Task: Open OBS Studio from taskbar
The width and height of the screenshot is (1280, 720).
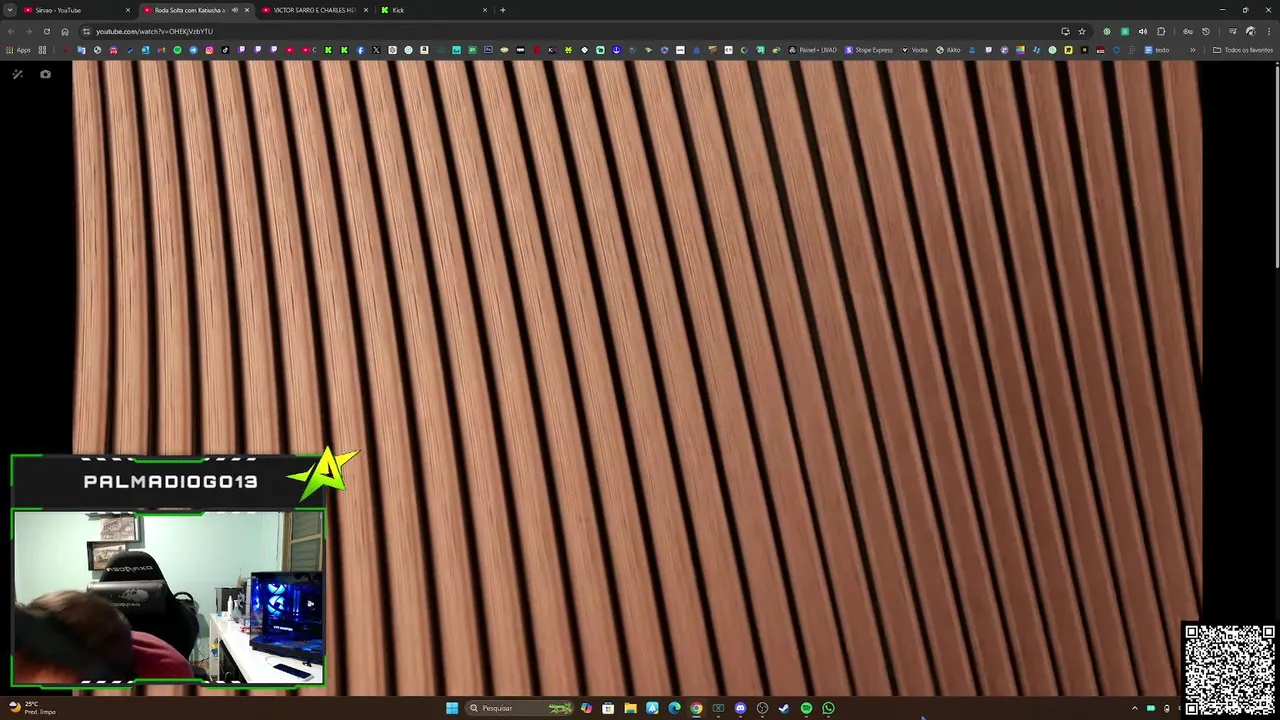Action: [x=762, y=708]
